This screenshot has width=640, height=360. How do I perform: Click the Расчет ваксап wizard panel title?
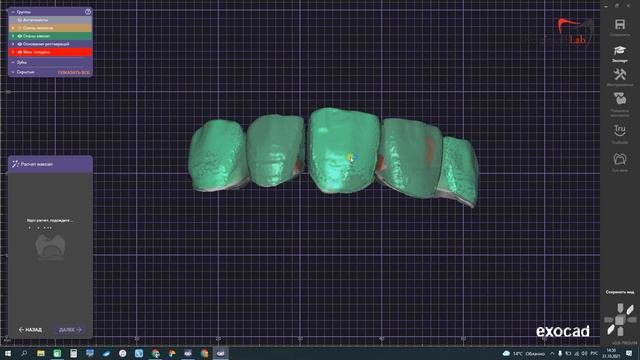pos(37,164)
